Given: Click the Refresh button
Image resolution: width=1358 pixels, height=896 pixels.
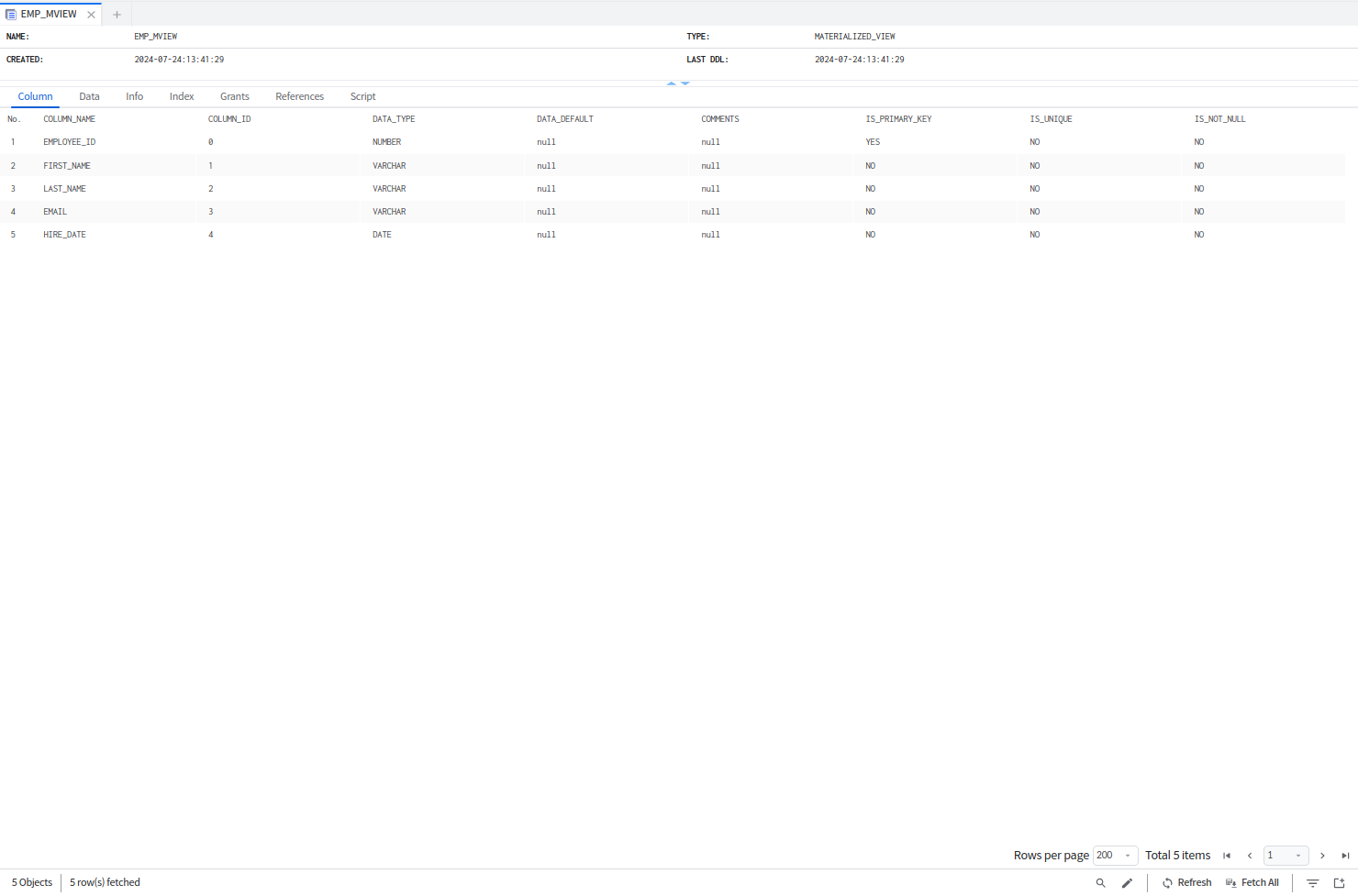Looking at the screenshot, I should pyautogui.click(x=1186, y=883).
